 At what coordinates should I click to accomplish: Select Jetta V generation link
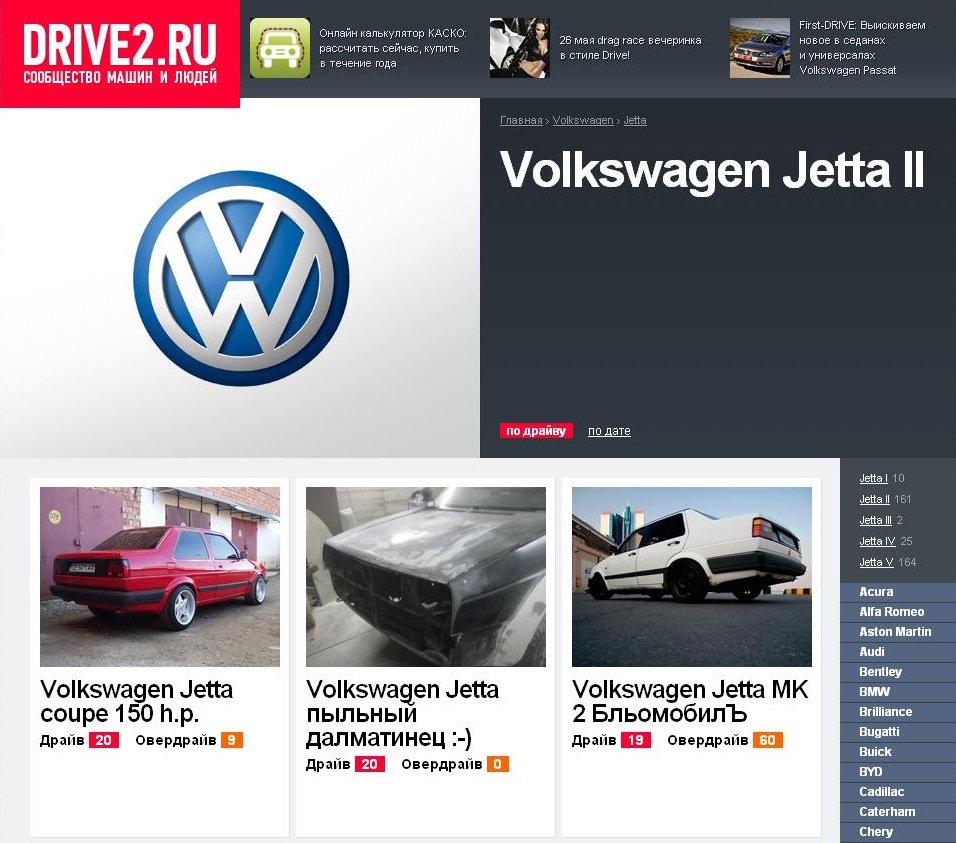tap(876, 562)
